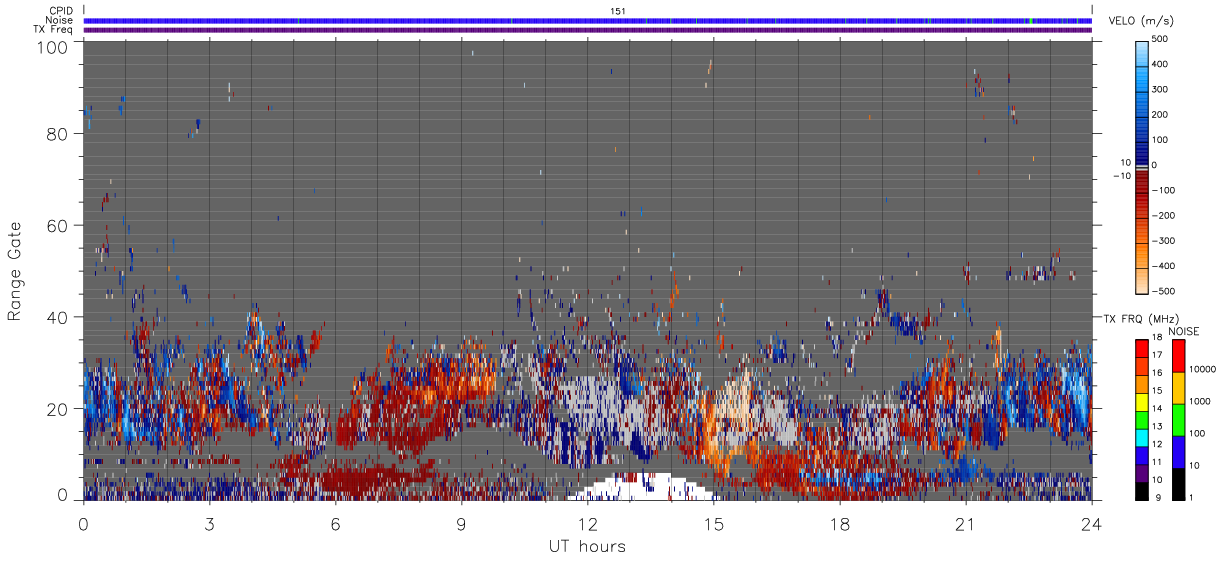This screenshot has width=1228, height=567.
Task: Click the 3 label on UT hours axis
Action: coord(209,524)
